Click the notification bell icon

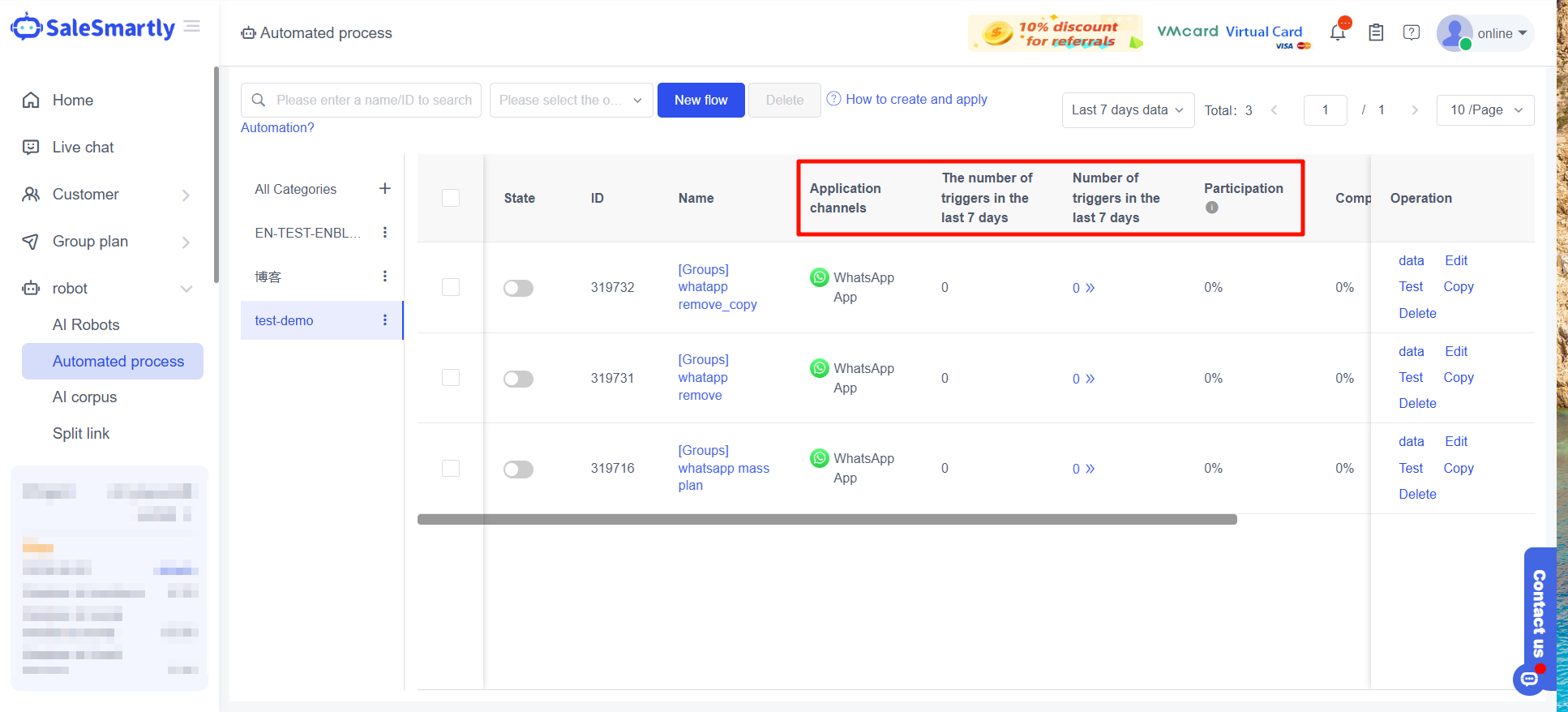[x=1338, y=33]
